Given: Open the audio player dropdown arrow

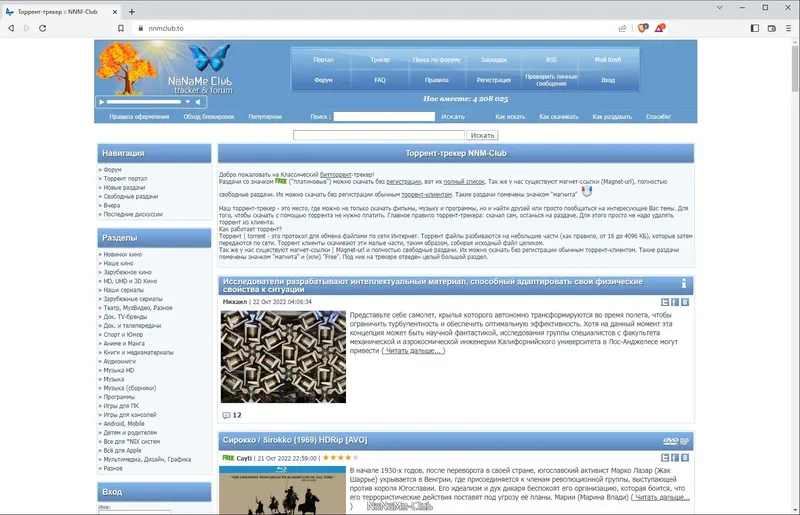Looking at the screenshot, I should pyautogui.click(x=188, y=102).
